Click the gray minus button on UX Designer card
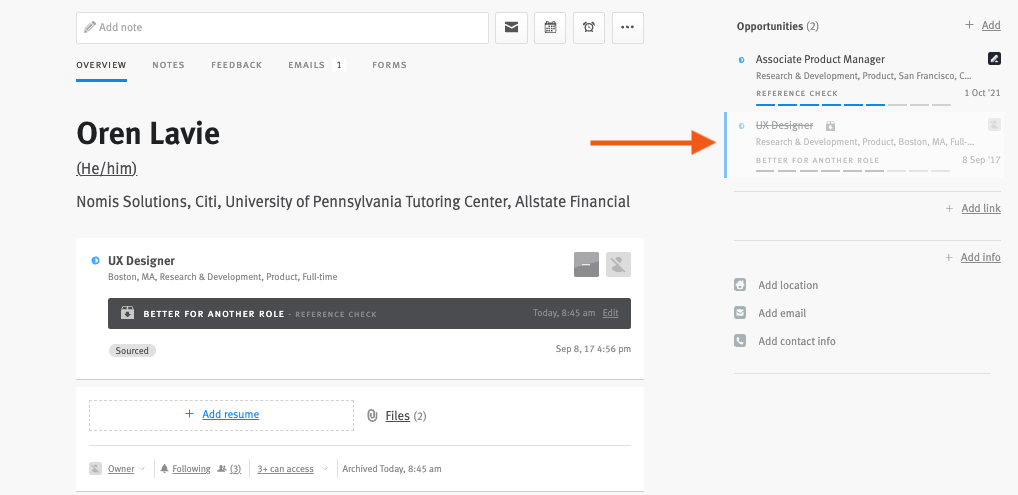The width and height of the screenshot is (1018, 495). click(x=586, y=264)
